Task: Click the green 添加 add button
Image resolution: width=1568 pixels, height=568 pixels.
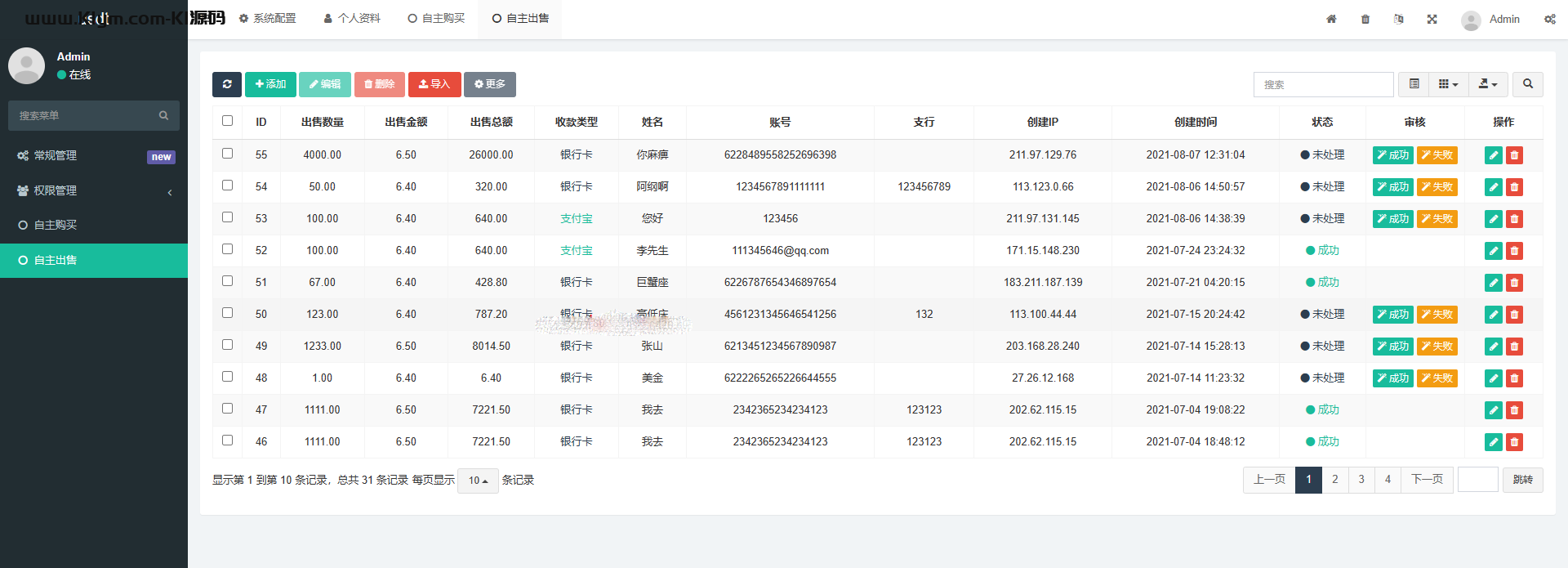Action: click(270, 84)
